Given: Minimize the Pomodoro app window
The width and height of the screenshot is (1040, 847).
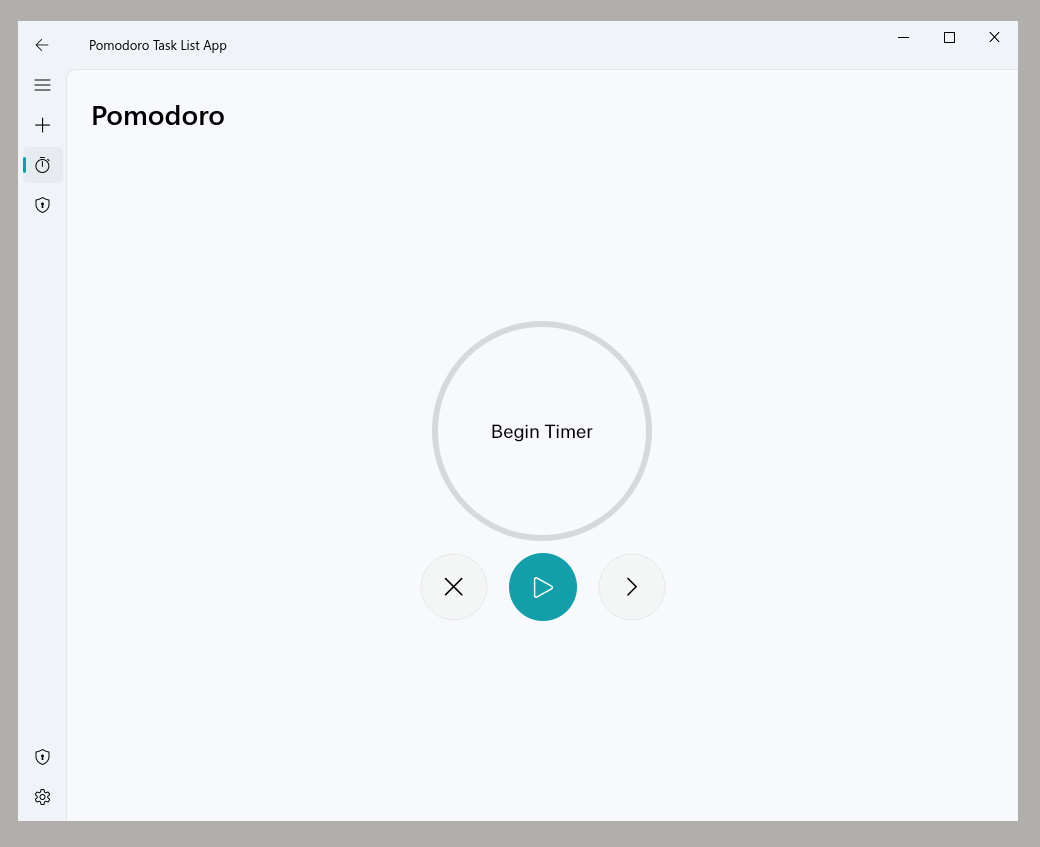Looking at the screenshot, I should 903,38.
